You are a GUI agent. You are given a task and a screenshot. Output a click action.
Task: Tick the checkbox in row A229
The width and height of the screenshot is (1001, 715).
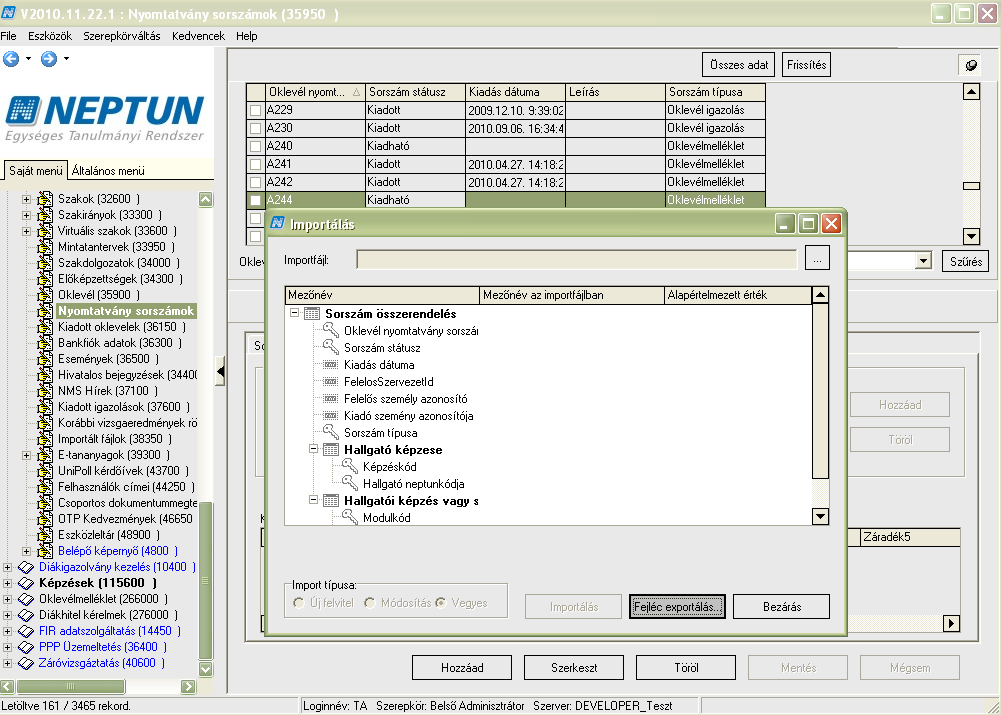point(255,110)
